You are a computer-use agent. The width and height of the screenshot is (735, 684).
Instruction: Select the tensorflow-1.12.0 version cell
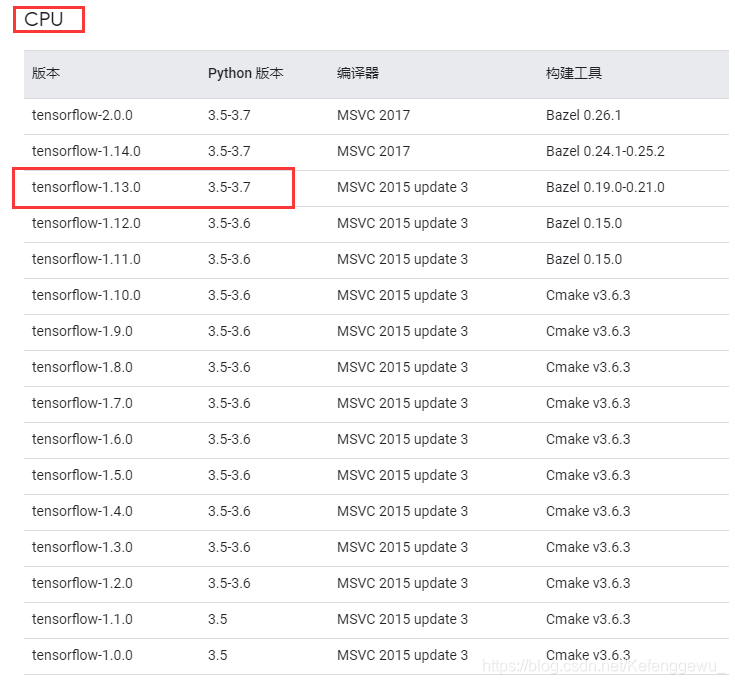[86, 223]
